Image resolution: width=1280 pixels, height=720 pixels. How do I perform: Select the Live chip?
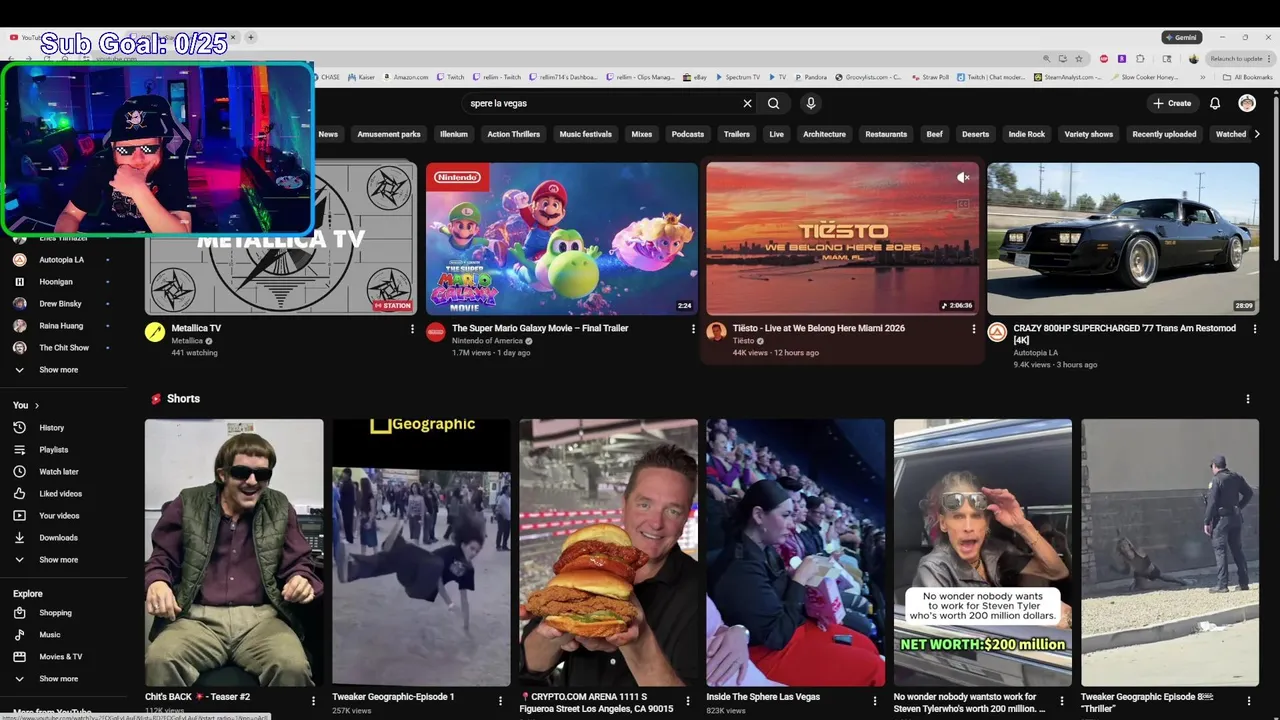click(776, 134)
